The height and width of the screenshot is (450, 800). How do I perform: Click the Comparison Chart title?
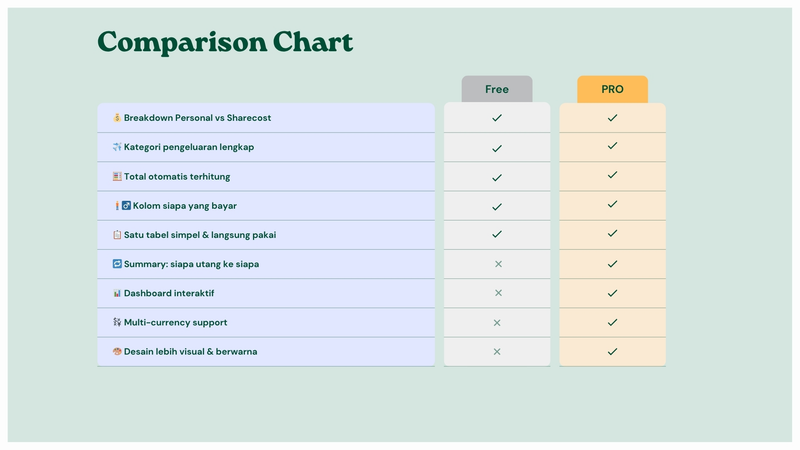click(225, 42)
